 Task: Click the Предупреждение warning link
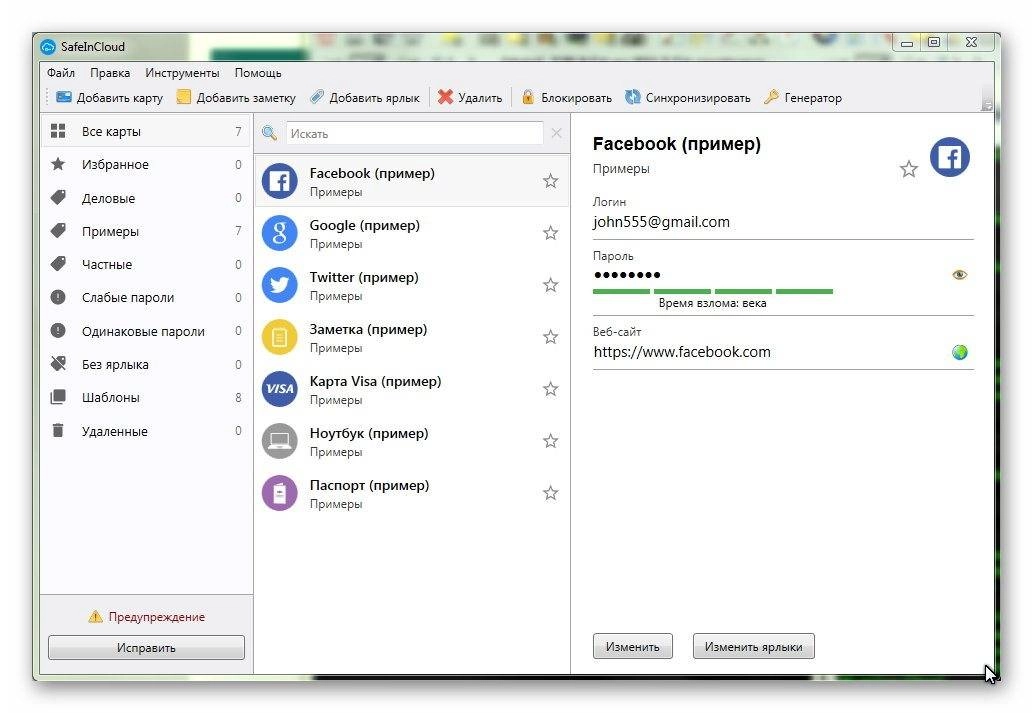click(157, 617)
